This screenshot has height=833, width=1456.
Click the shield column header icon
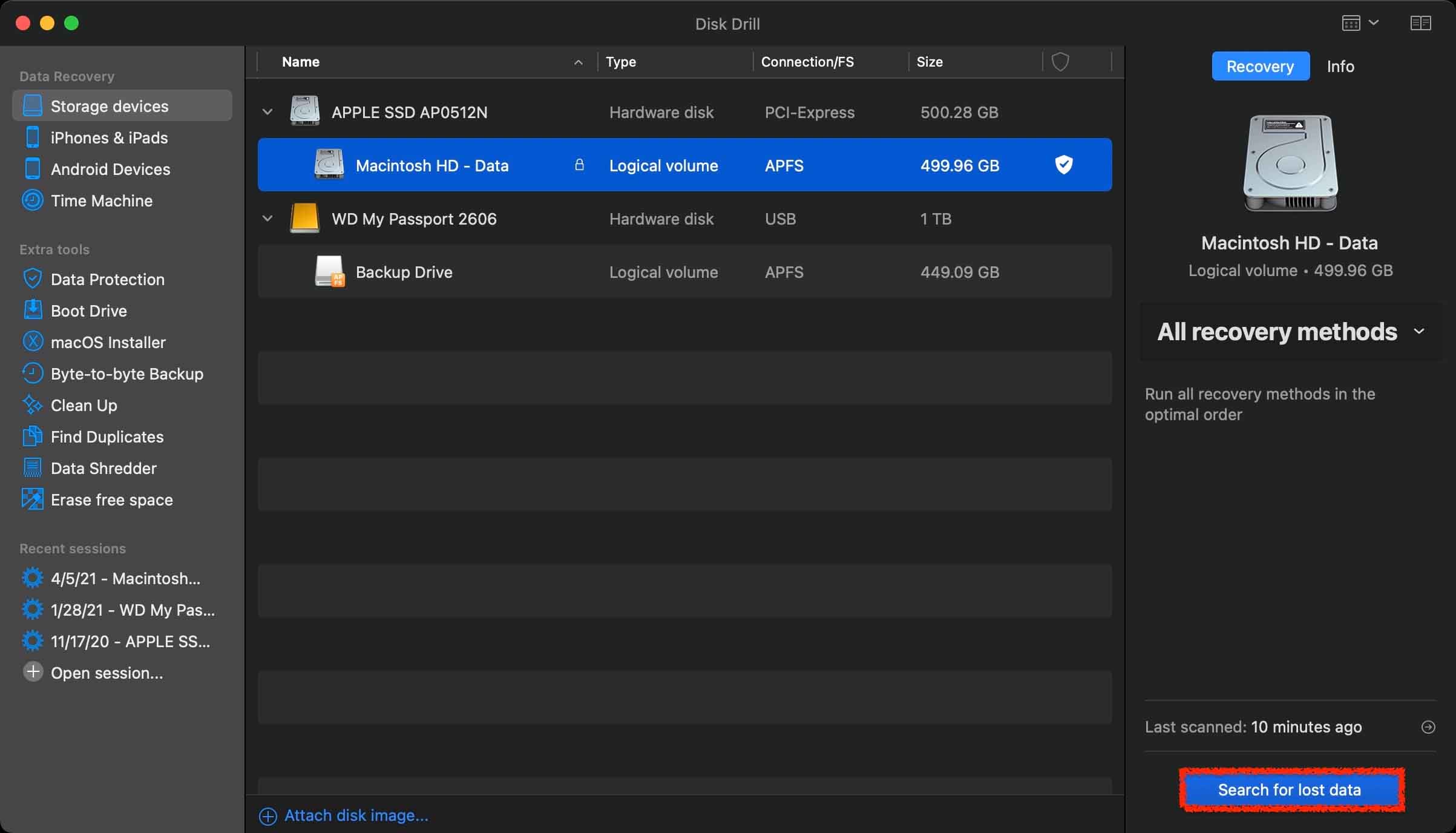(1060, 62)
